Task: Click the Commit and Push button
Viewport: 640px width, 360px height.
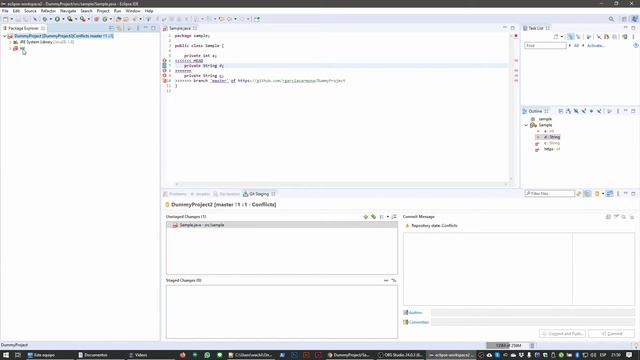Action: 562,333
